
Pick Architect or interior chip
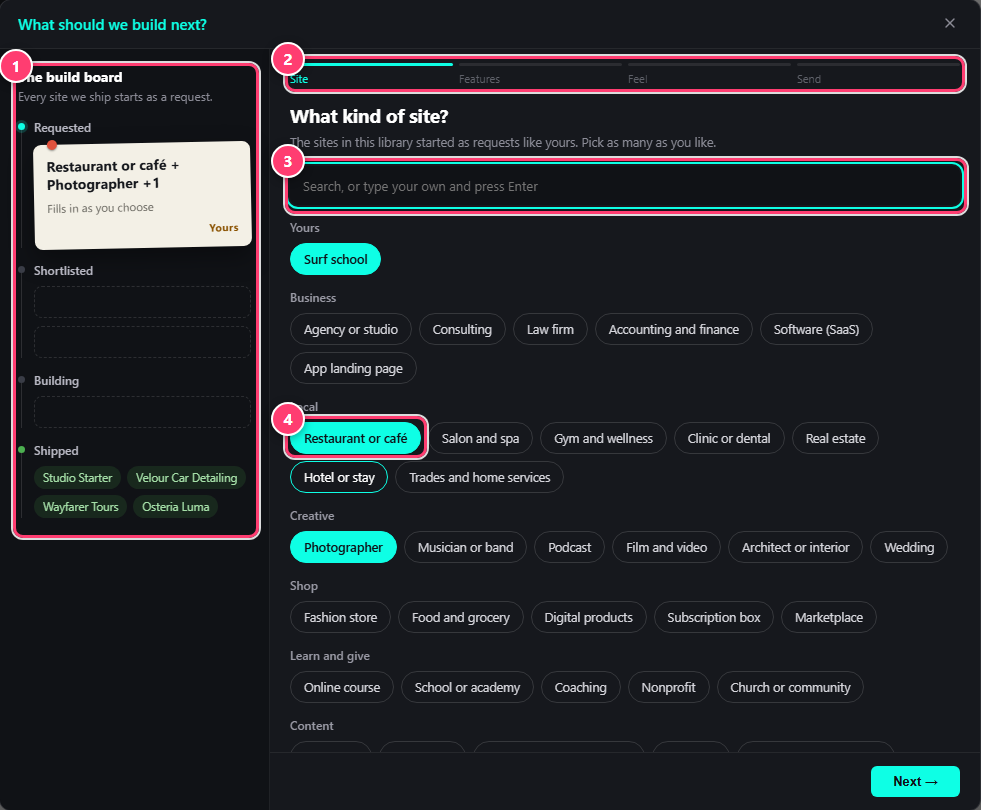click(795, 547)
